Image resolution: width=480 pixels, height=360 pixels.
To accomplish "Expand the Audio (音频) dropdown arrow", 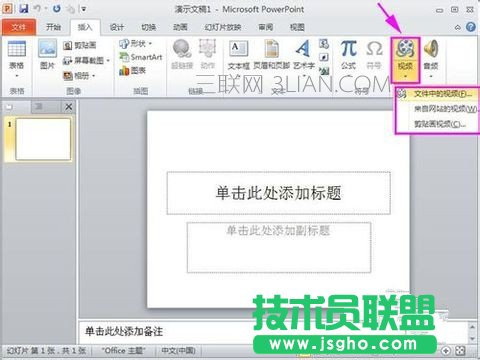I will coord(431,76).
